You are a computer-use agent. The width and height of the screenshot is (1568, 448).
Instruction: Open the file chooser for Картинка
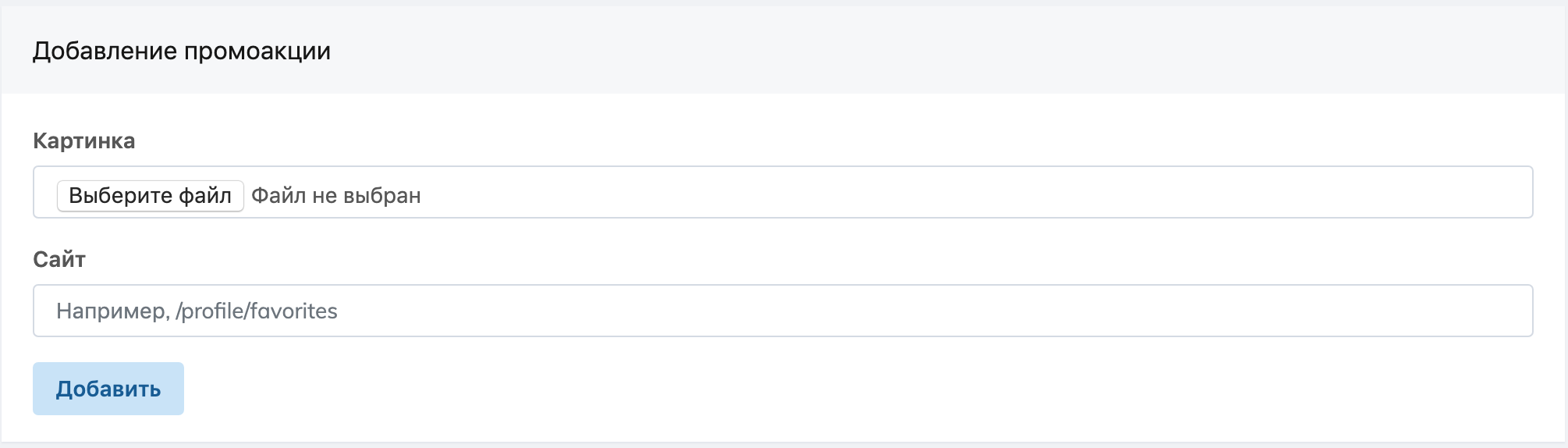150,195
